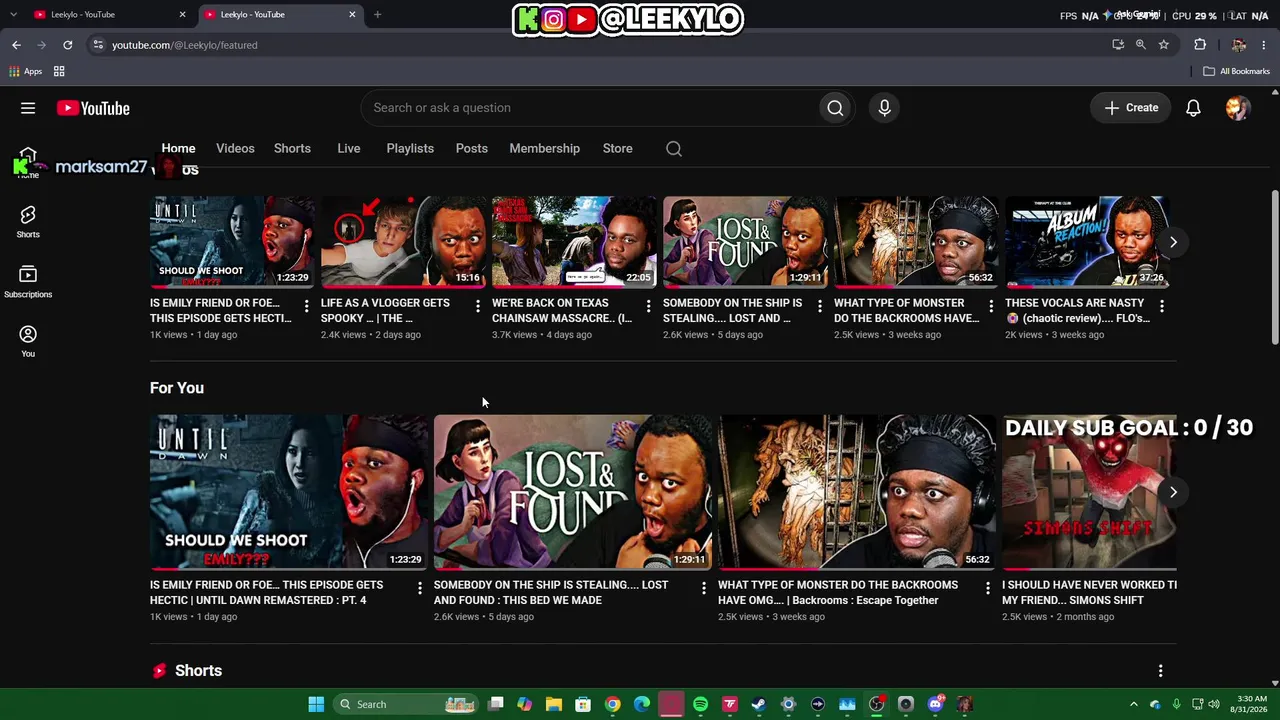Go to the YouTube logo homepage
Viewport: 1280px width, 720px height.
pyautogui.click(x=93, y=108)
